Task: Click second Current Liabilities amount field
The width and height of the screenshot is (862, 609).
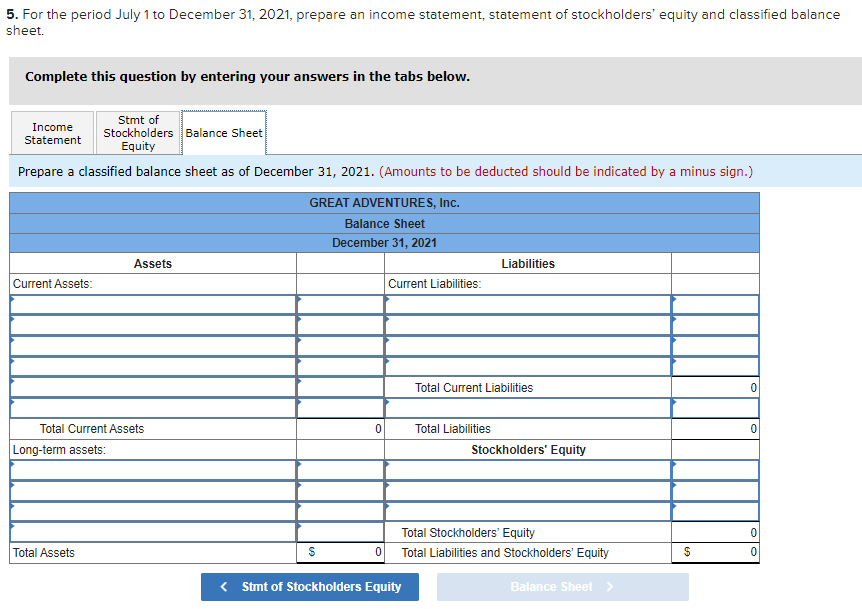Action: [715, 325]
